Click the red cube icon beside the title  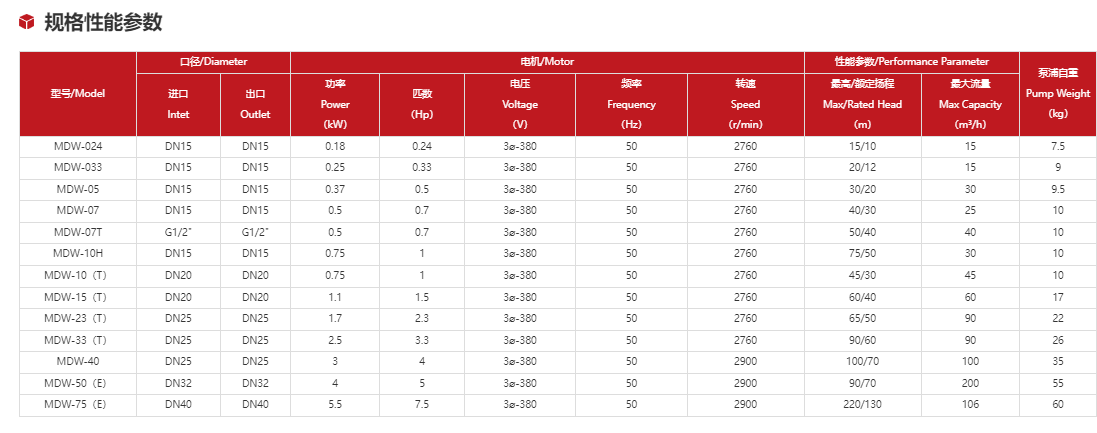(x=27, y=23)
